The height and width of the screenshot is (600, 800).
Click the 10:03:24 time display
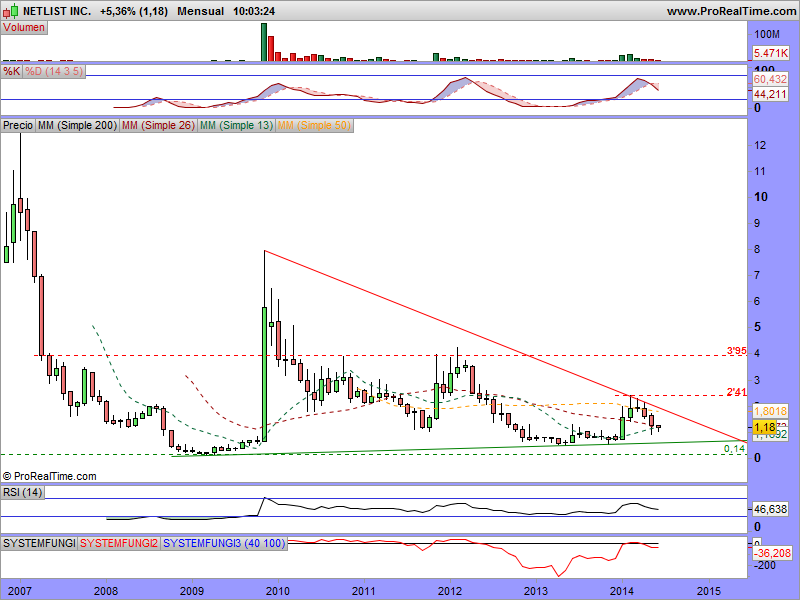click(x=254, y=11)
